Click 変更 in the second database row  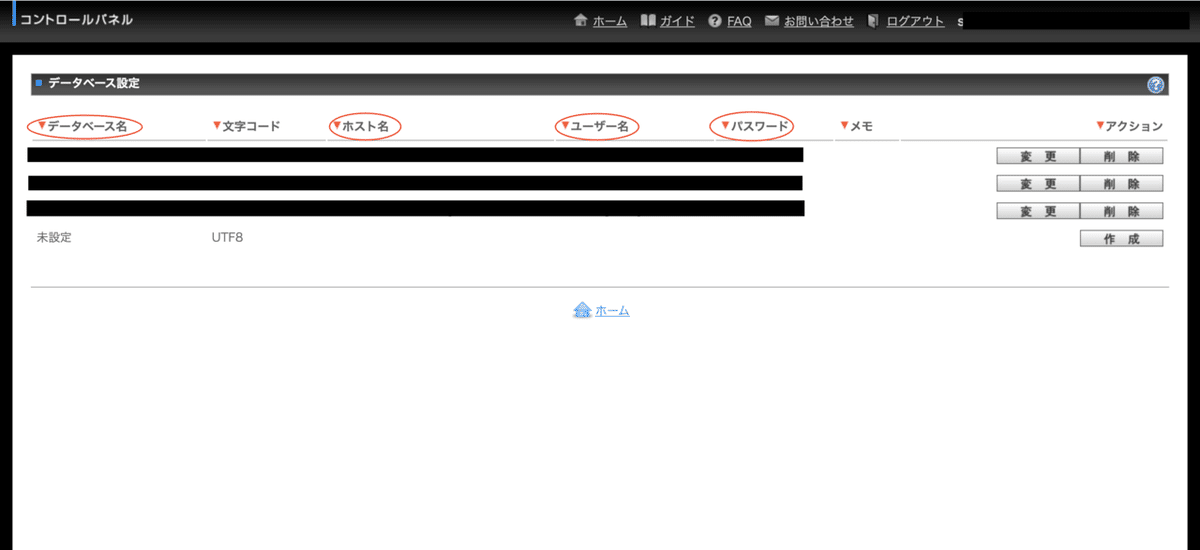click(x=1038, y=184)
